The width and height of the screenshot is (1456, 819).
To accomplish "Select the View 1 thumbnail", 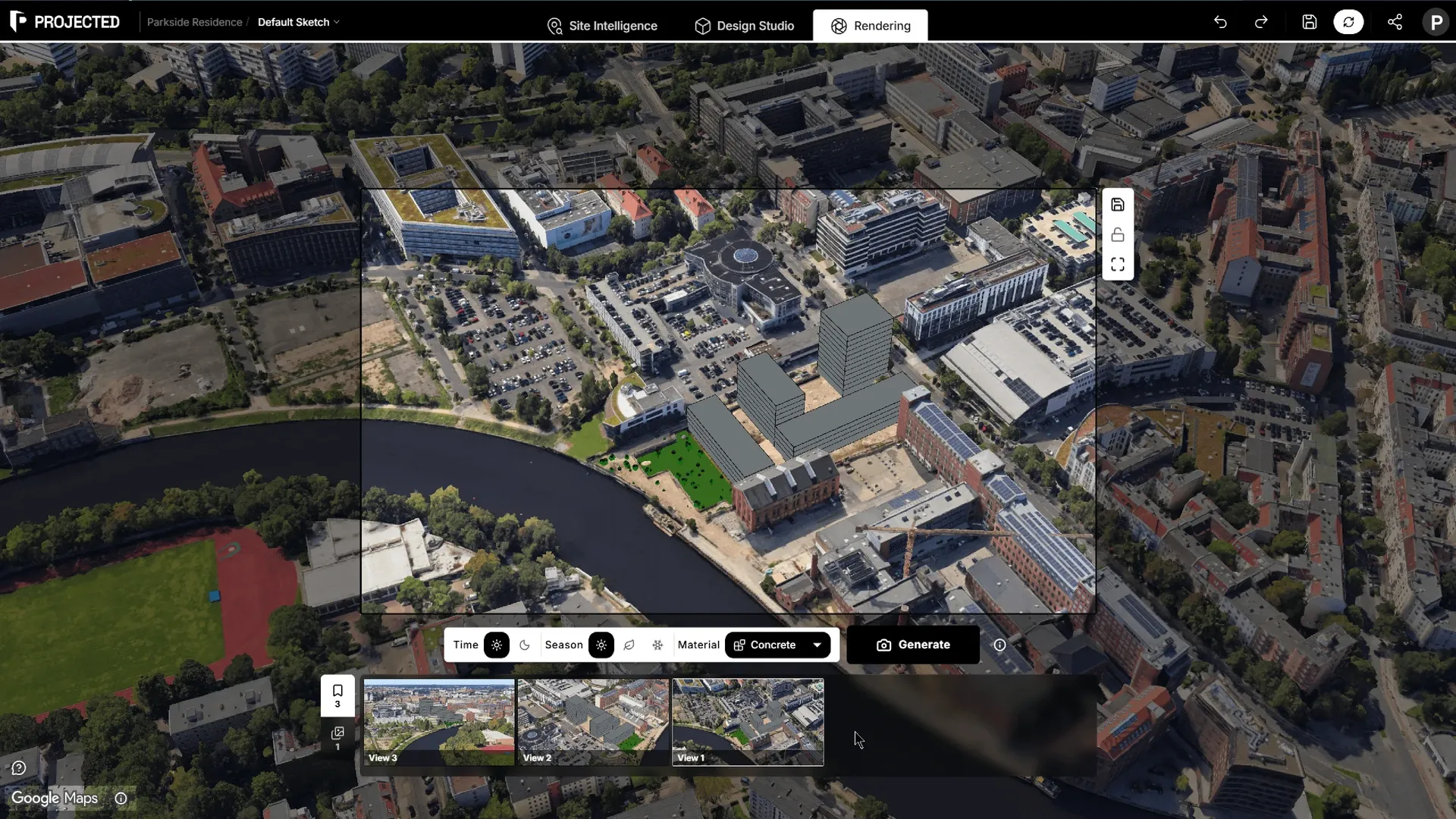I will (x=748, y=722).
